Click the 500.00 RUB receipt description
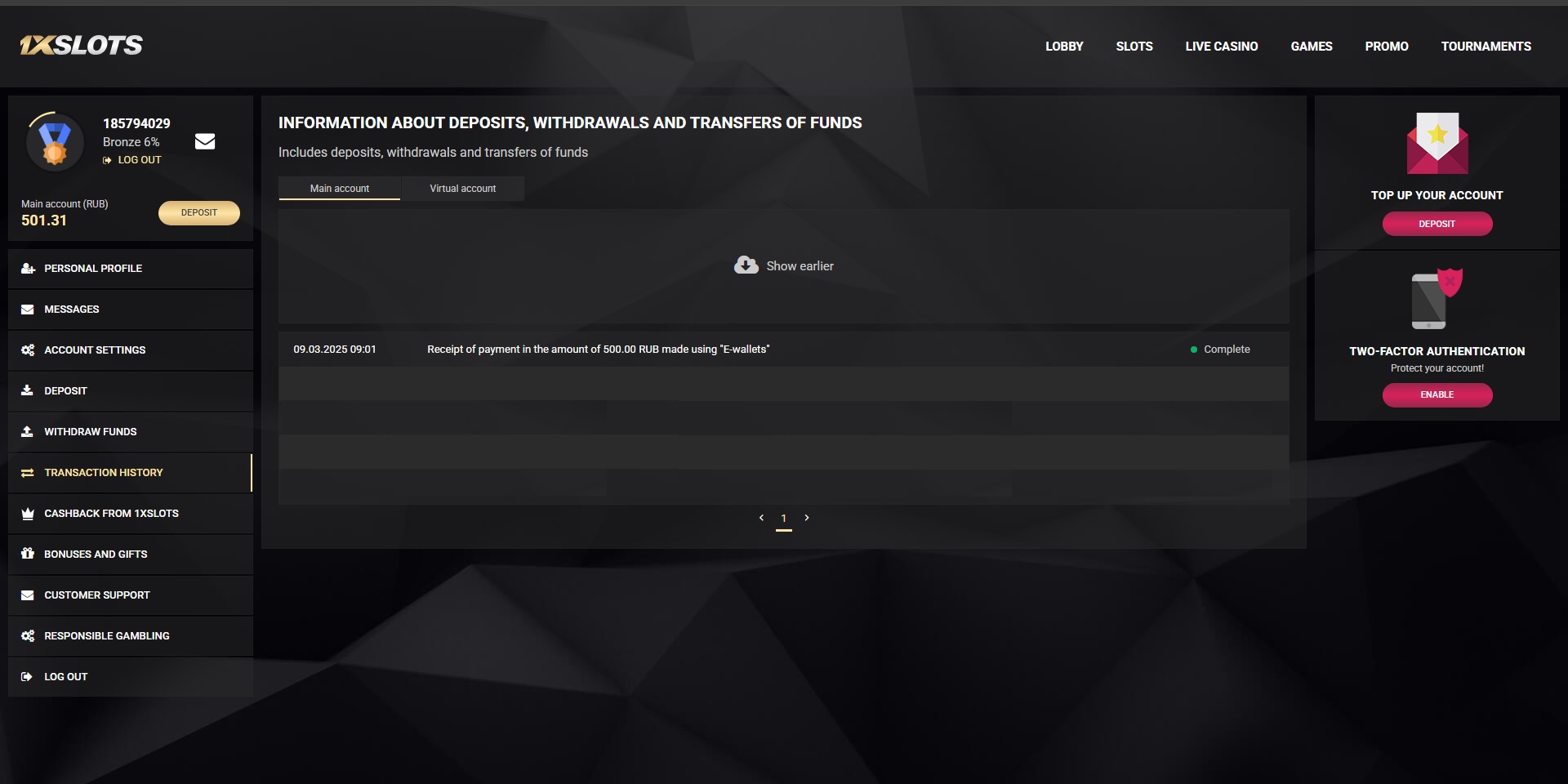Screen dimensions: 1568x784 (x=599, y=350)
